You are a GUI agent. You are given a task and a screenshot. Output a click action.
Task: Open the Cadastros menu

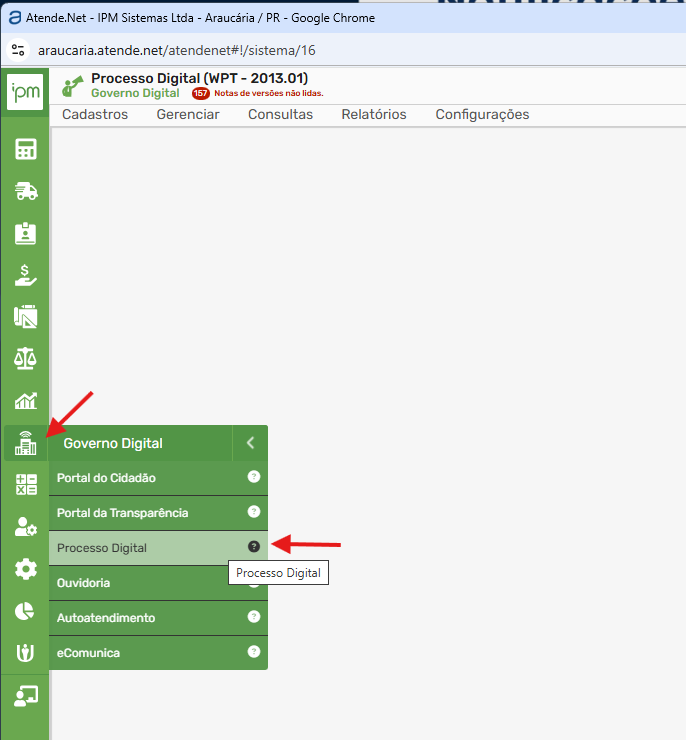point(95,115)
